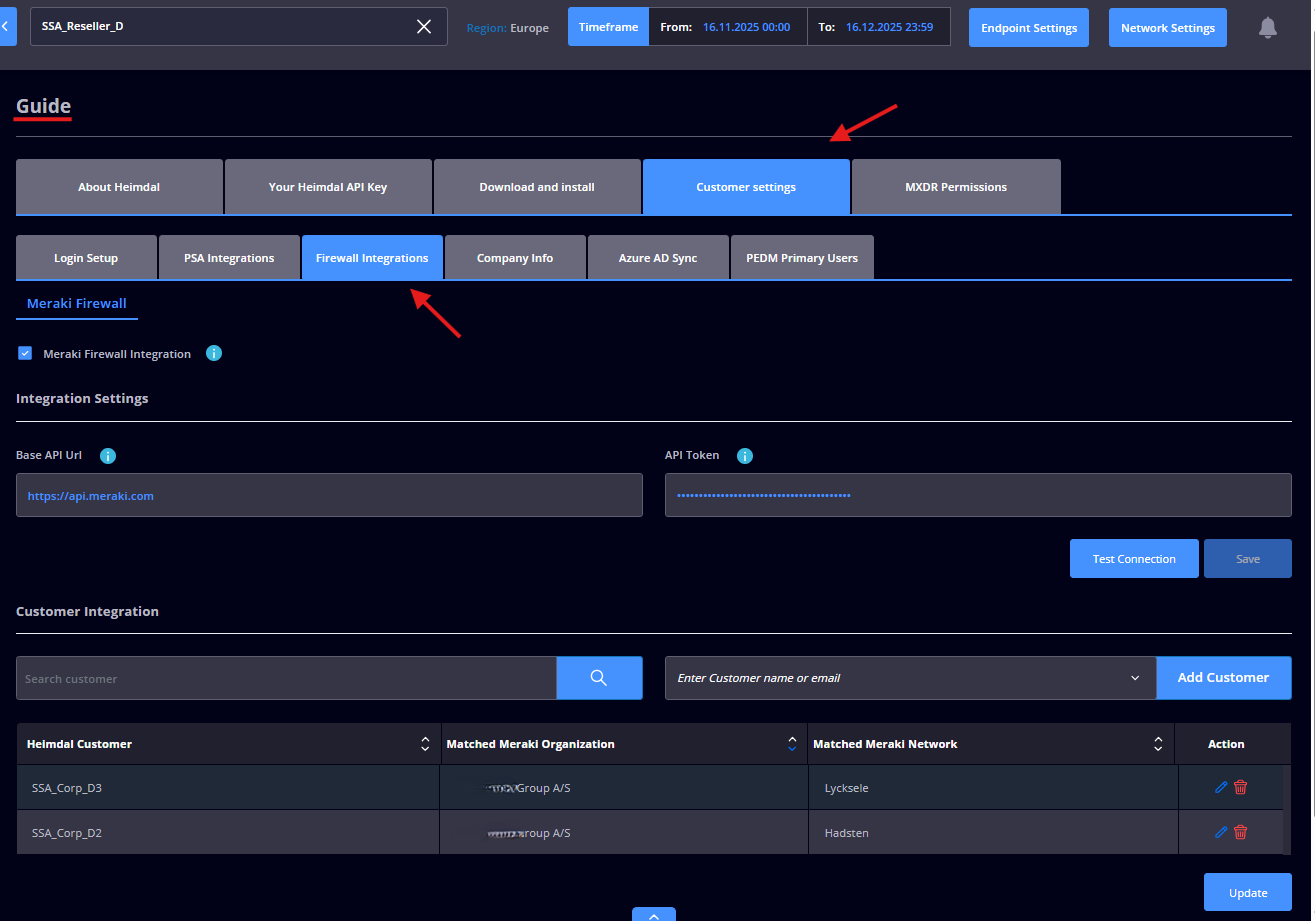The image size is (1315, 921).
Task: Open the PSA Integrations subtab
Action: tap(229, 258)
